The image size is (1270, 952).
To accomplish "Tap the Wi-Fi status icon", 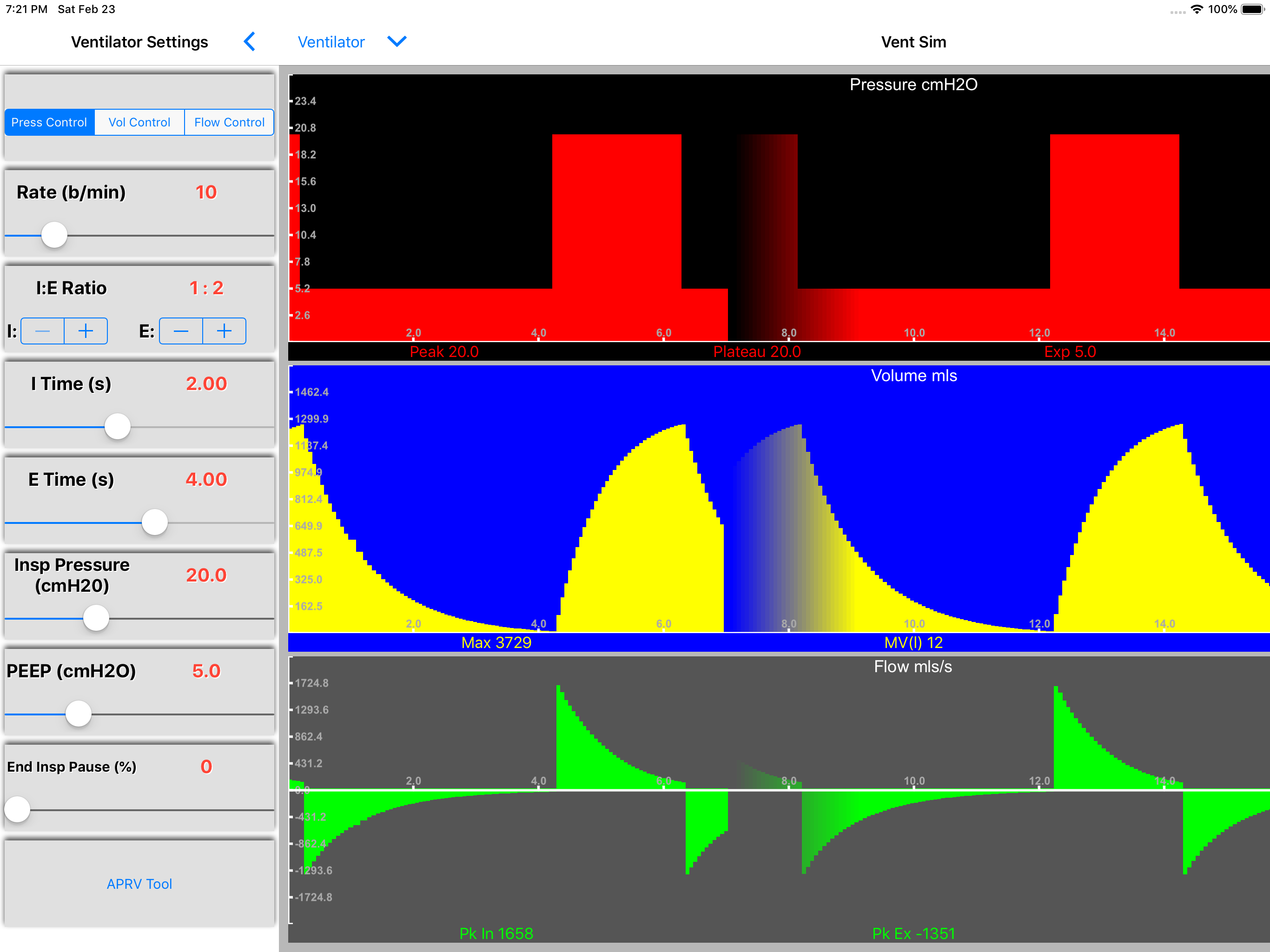I will pyautogui.click(x=1197, y=9).
